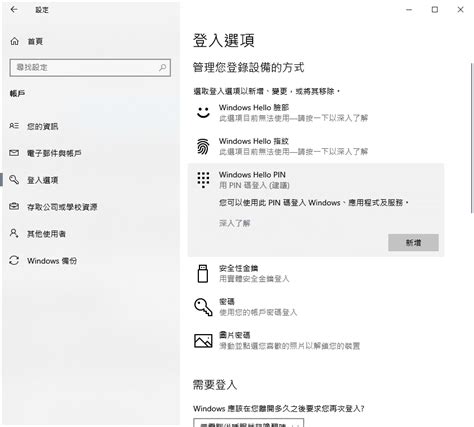Expand the Windows Hello 指紋 option

click(316, 146)
